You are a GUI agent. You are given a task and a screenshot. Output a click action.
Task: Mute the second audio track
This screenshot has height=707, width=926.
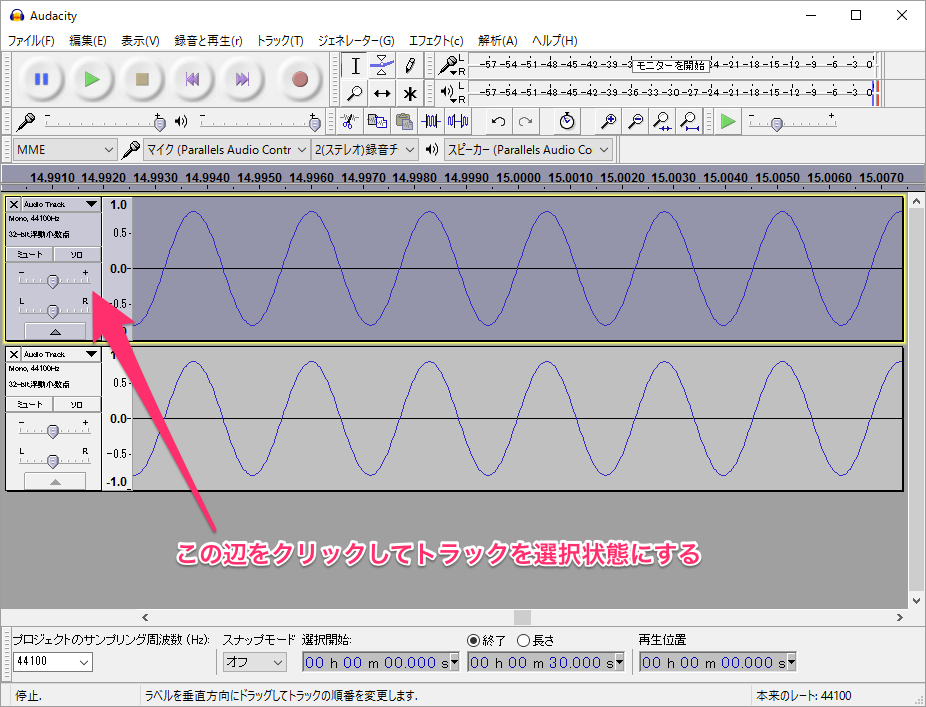tap(30, 405)
